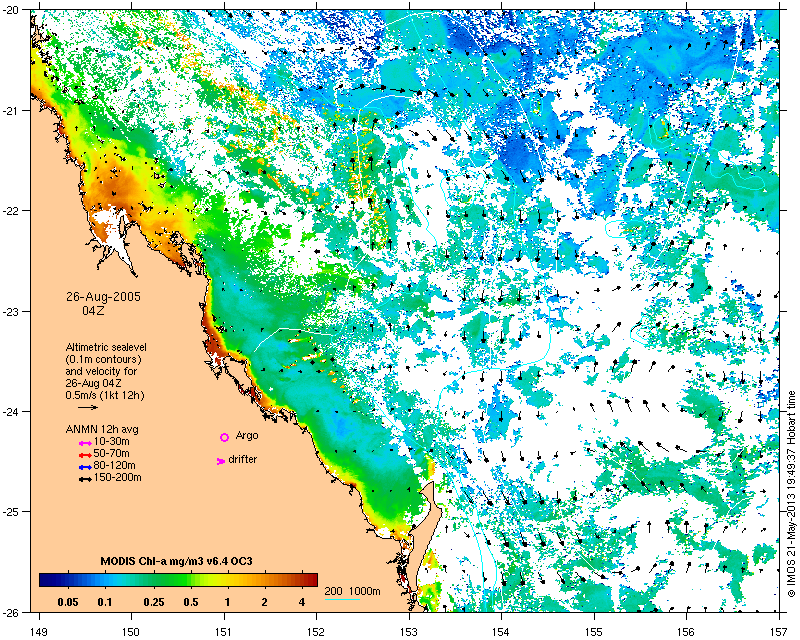
Task: Click the 'ANMN 12h avg' heading
Action: click(x=102, y=429)
